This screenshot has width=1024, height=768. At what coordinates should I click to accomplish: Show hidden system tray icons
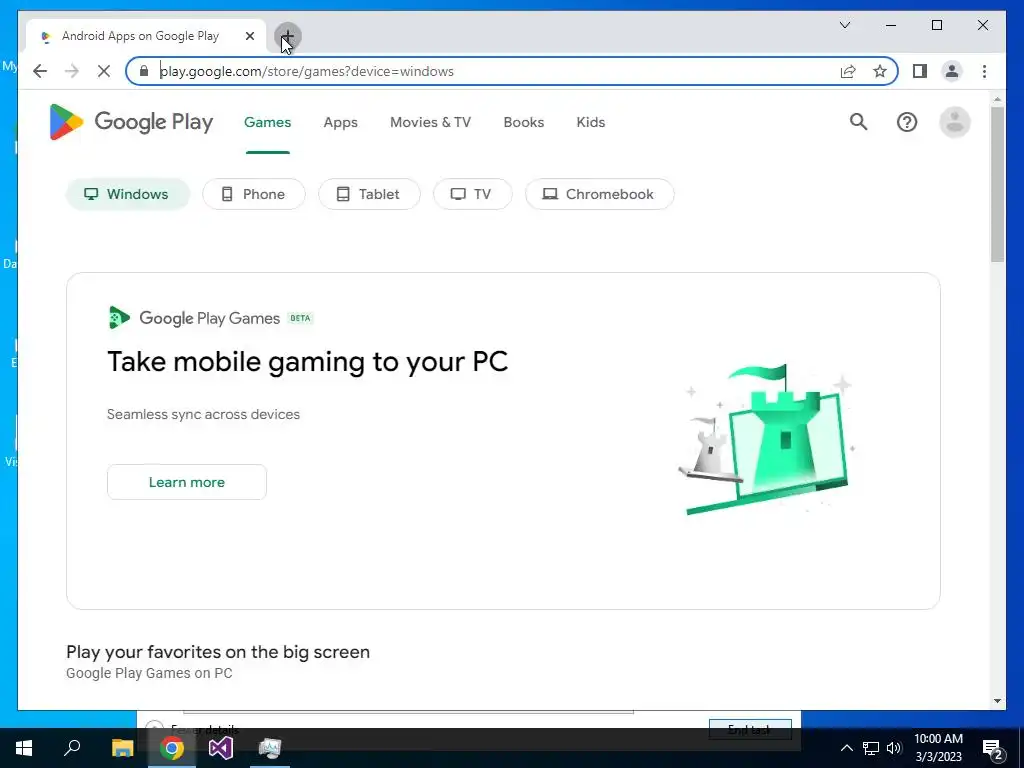coord(846,748)
